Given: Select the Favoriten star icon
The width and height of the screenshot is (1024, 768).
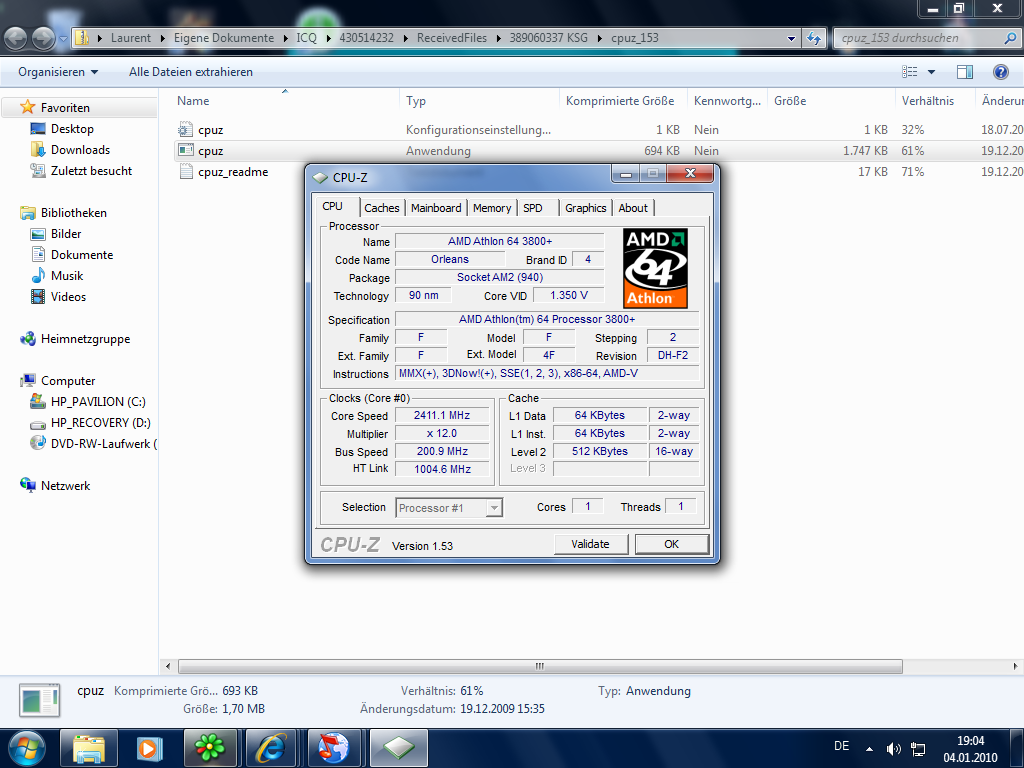Looking at the screenshot, I should pos(27,107).
